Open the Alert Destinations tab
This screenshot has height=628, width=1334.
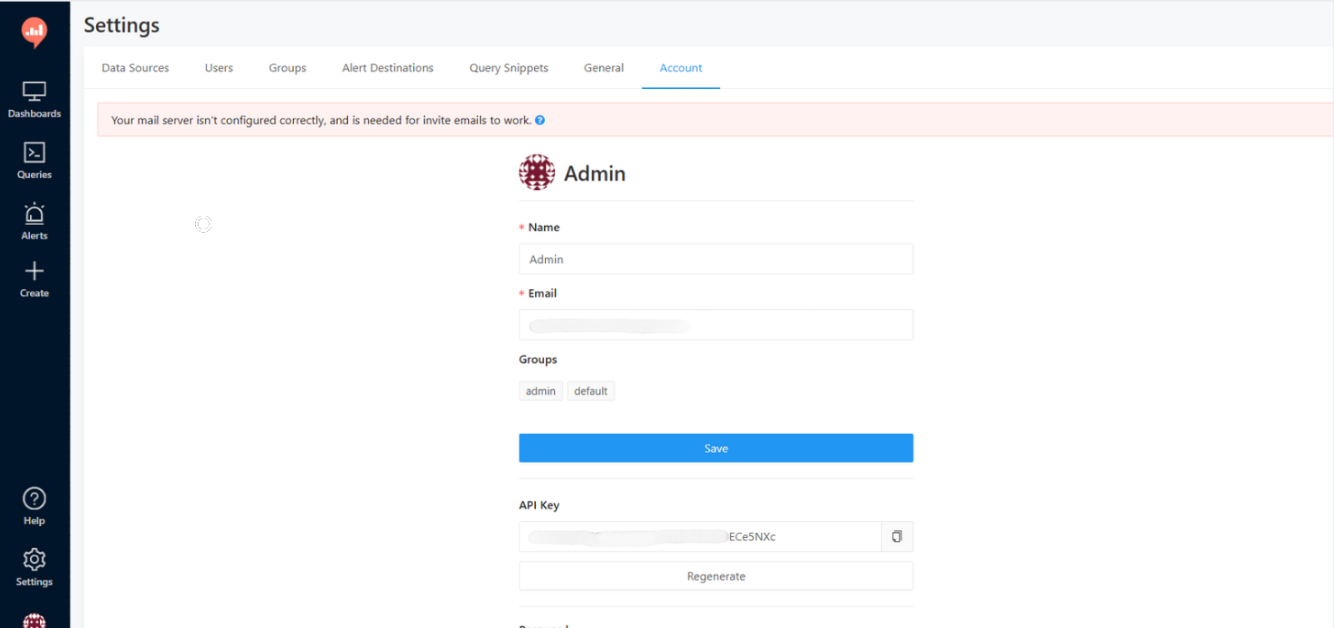(x=387, y=67)
